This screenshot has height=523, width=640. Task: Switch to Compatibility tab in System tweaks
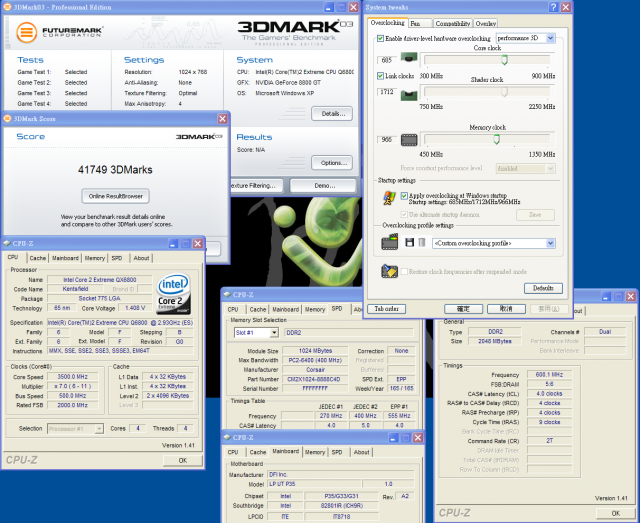(452, 24)
